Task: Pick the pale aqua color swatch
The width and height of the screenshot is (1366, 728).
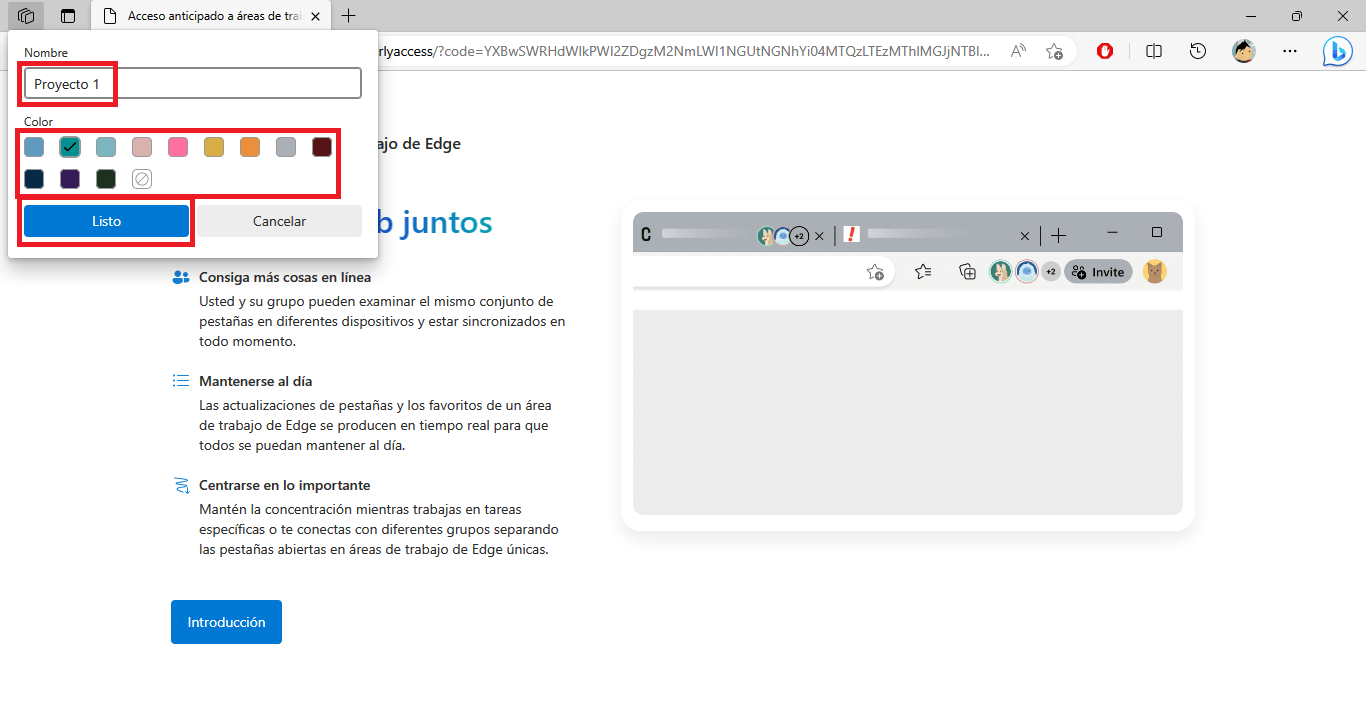Action: (x=106, y=147)
